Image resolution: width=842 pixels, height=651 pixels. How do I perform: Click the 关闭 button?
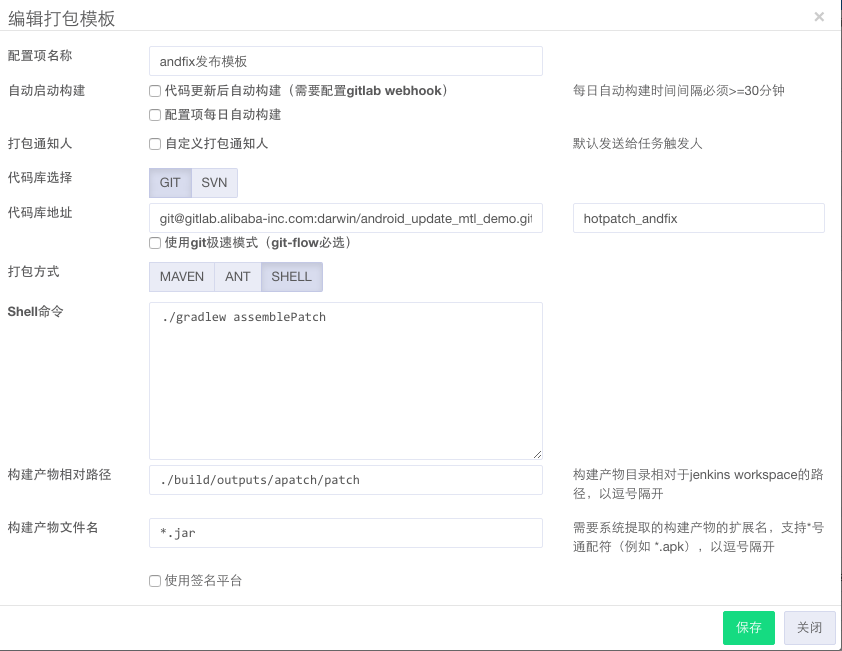809,627
